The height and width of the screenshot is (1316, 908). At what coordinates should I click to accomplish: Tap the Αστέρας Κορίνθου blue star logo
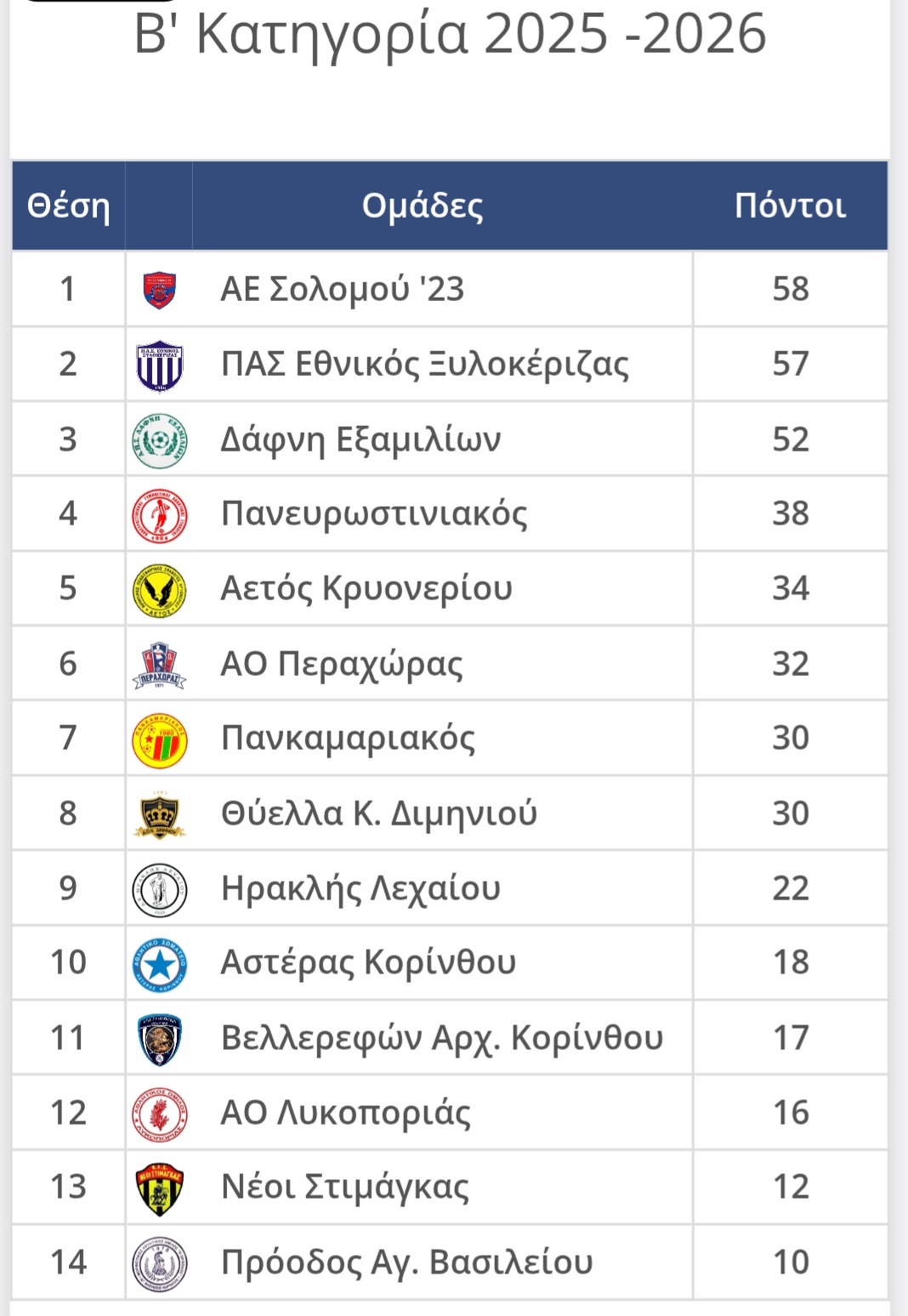tap(159, 964)
